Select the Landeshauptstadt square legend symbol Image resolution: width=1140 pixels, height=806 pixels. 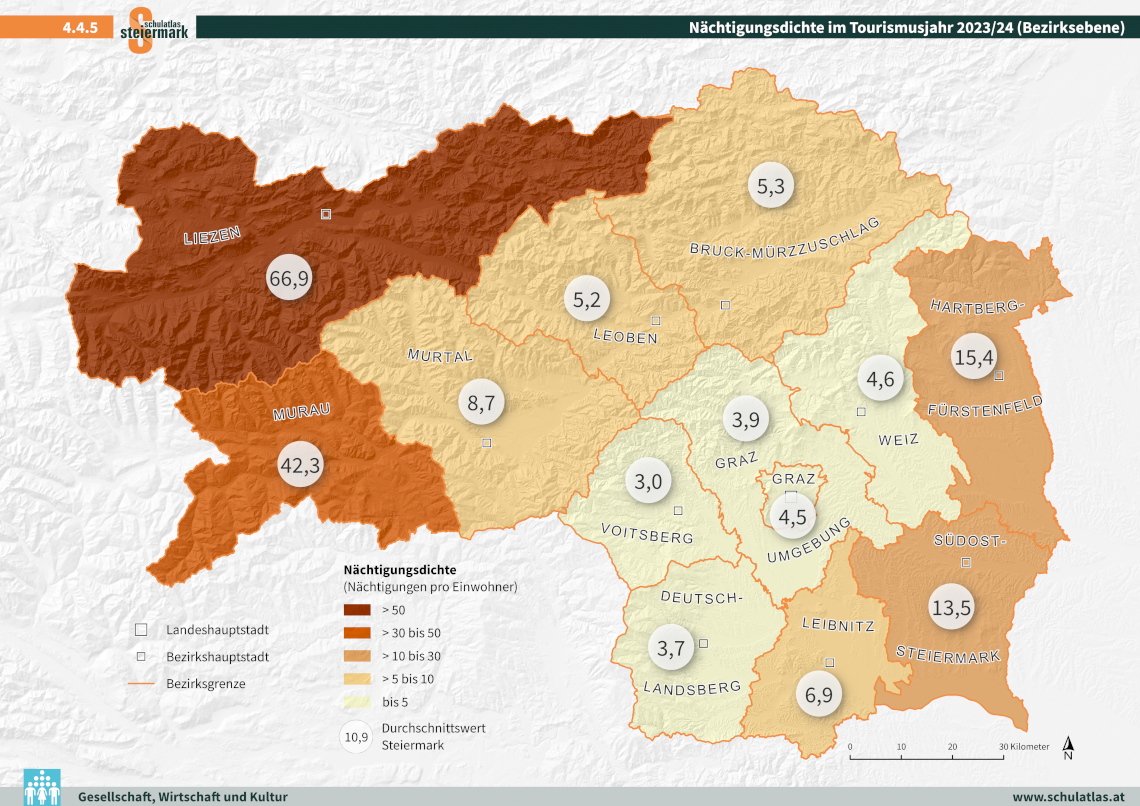pos(141,630)
